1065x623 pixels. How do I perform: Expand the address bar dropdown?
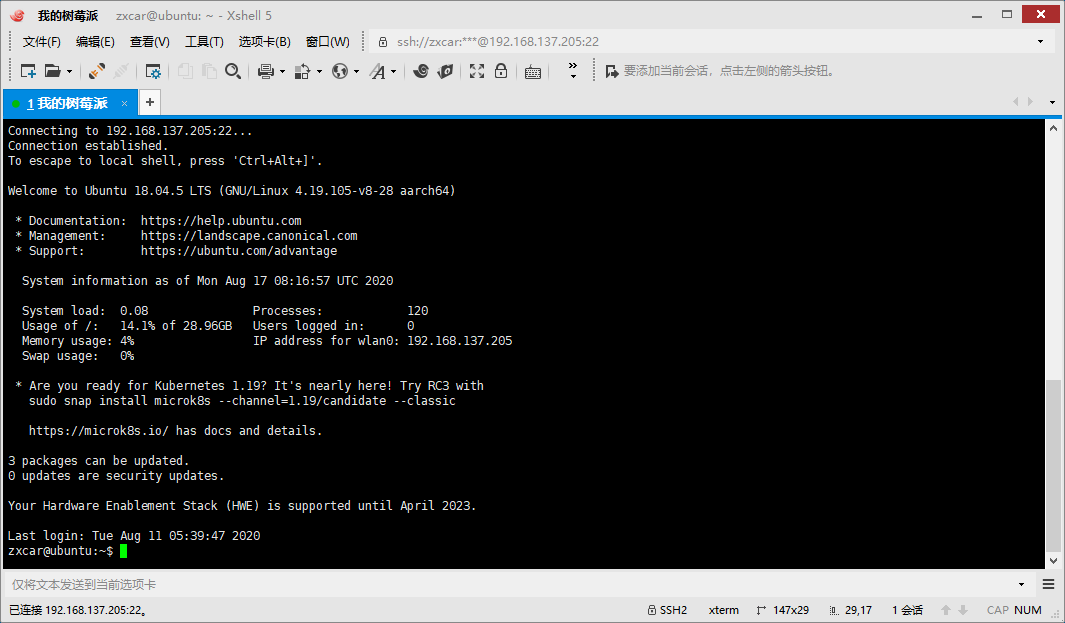tap(1040, 42)
